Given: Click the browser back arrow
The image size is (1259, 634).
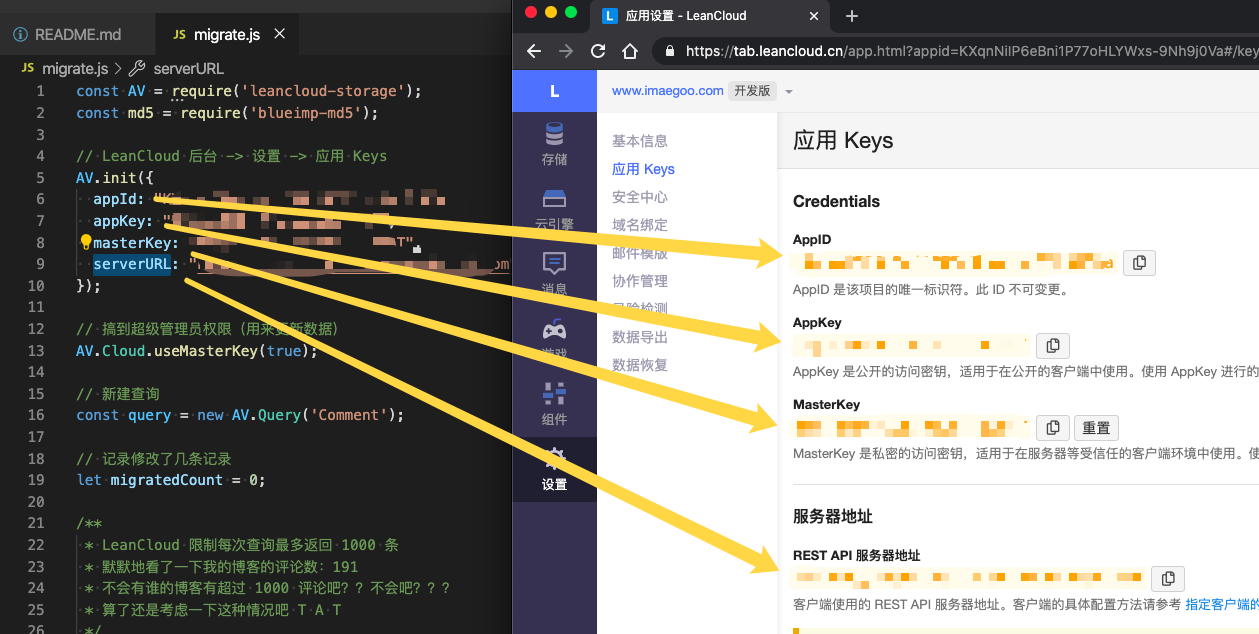Looking at the screenshot, I should point(534,51).
